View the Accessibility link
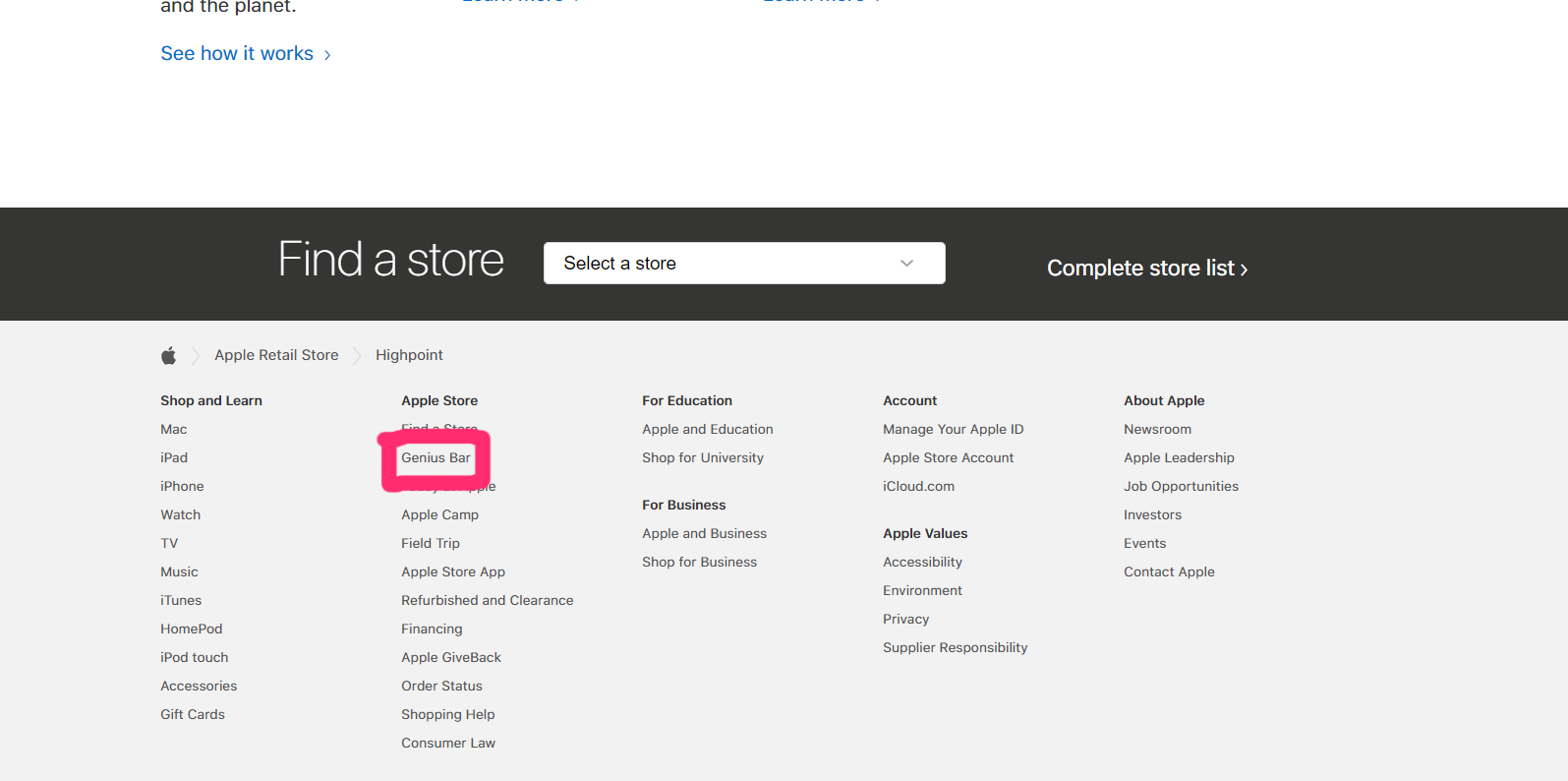This screenshot has height=781, width=1568. (x=923, y=562)
